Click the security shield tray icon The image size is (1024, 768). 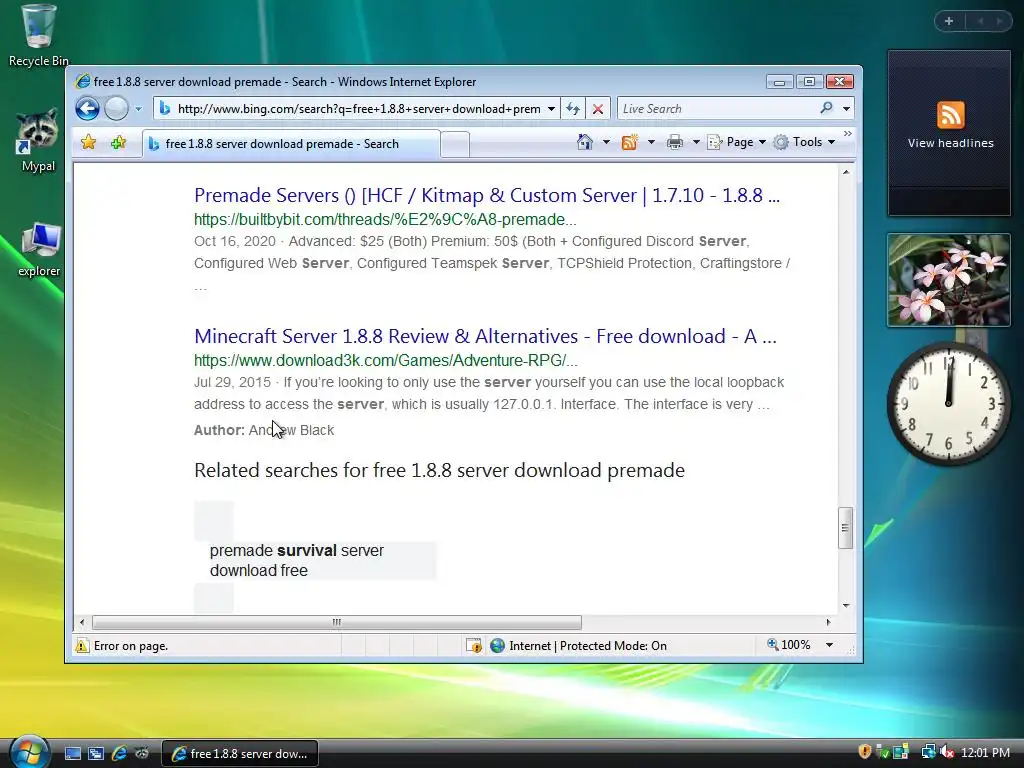(865, 752)
